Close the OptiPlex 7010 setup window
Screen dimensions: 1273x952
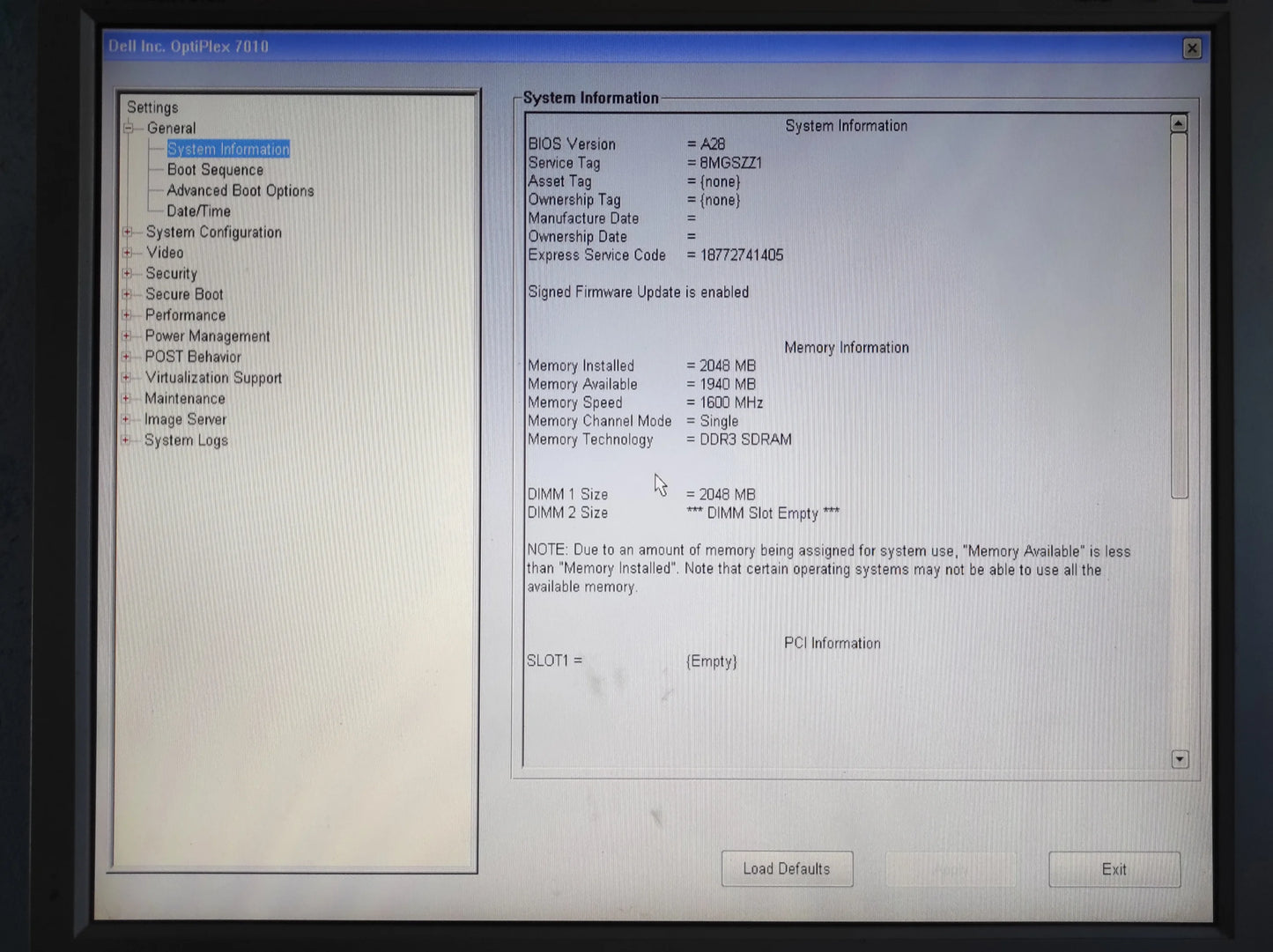(x=1192, y=48)
